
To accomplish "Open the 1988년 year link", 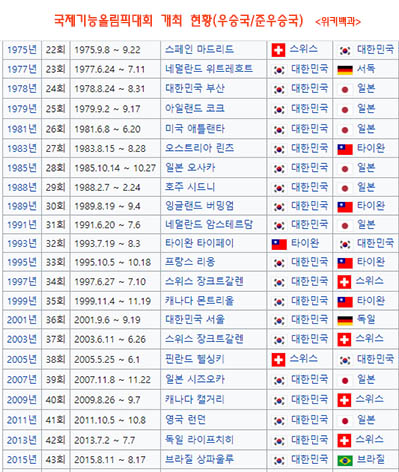I will coord(22,187).
